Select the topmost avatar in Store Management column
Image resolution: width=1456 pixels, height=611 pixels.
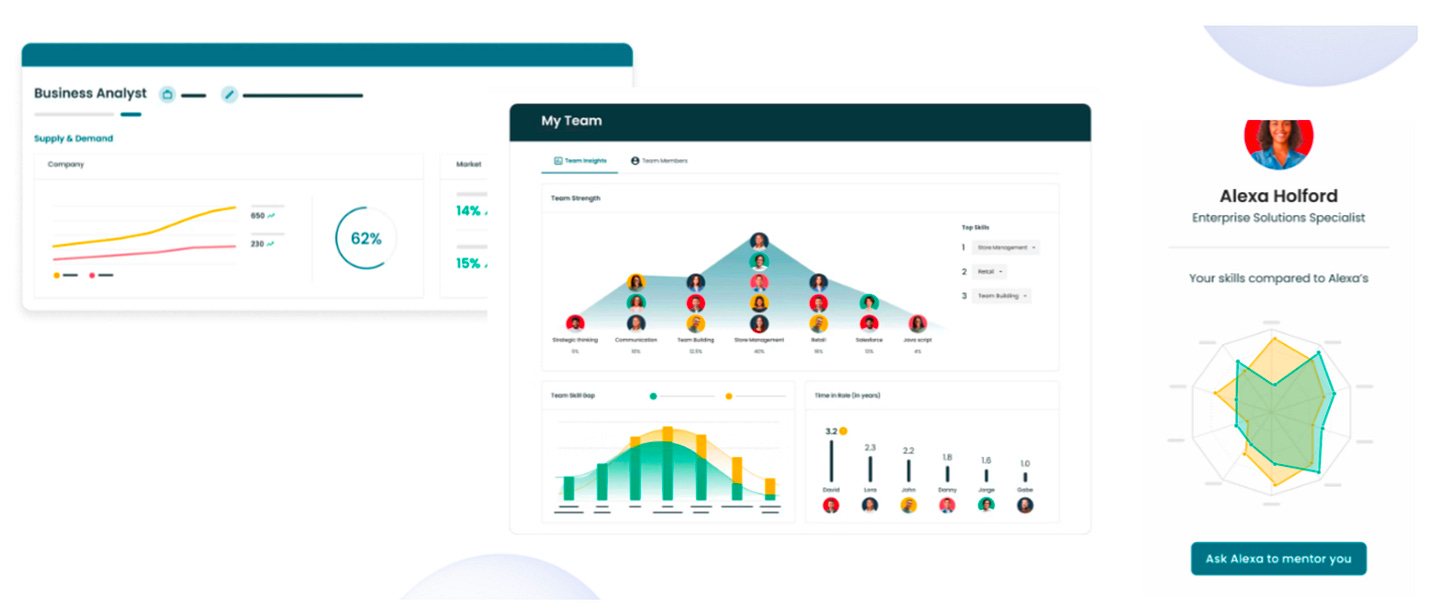click(x=759, y=241)
